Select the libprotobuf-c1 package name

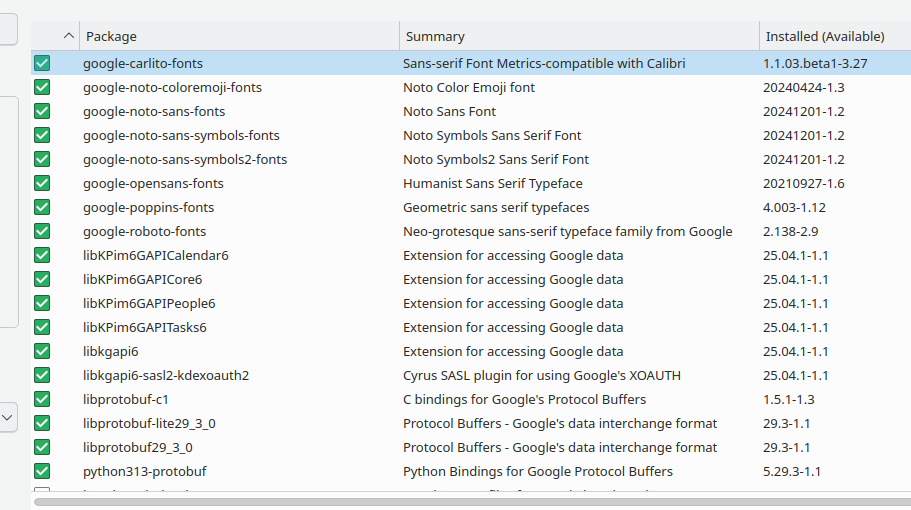pos(125,400)
